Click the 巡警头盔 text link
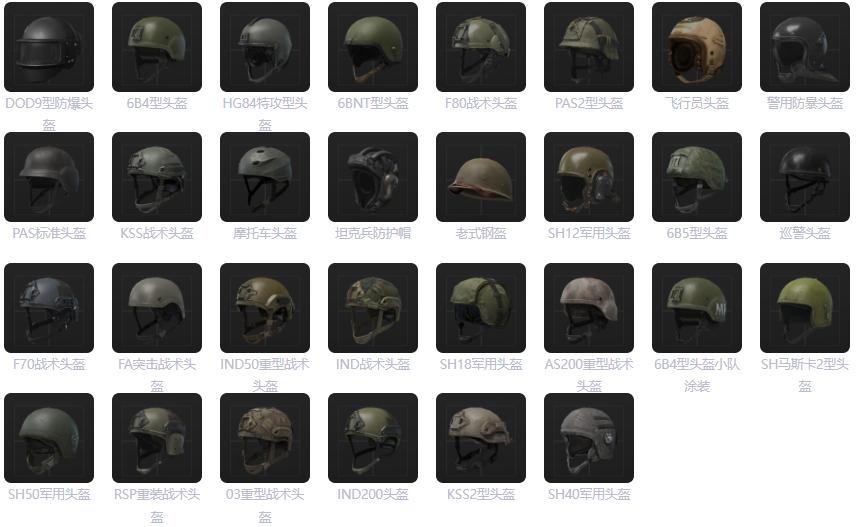Image resolution: width=857 pixels, height=527 pixels. (805, 234)
